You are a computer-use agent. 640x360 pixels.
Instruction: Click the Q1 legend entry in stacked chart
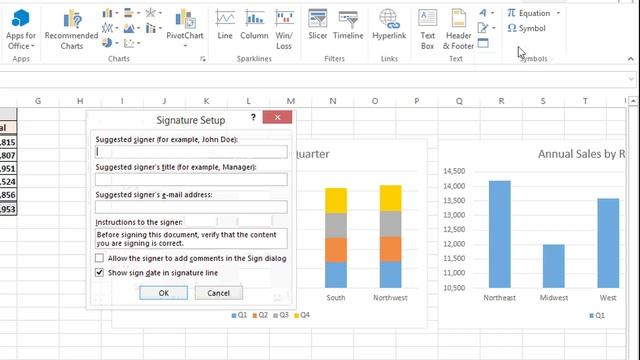[239, 315]
